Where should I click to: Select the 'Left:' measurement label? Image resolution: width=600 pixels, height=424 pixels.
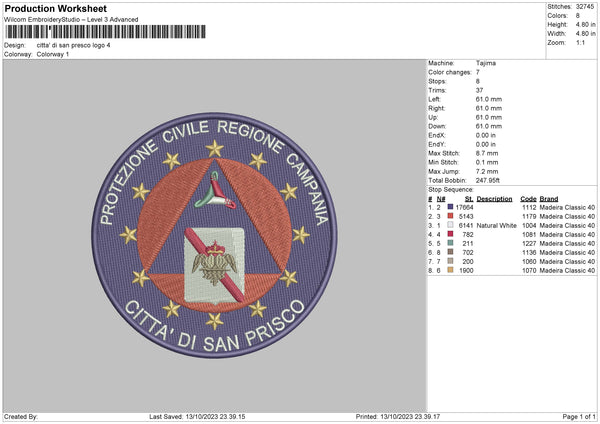point(434,99)
